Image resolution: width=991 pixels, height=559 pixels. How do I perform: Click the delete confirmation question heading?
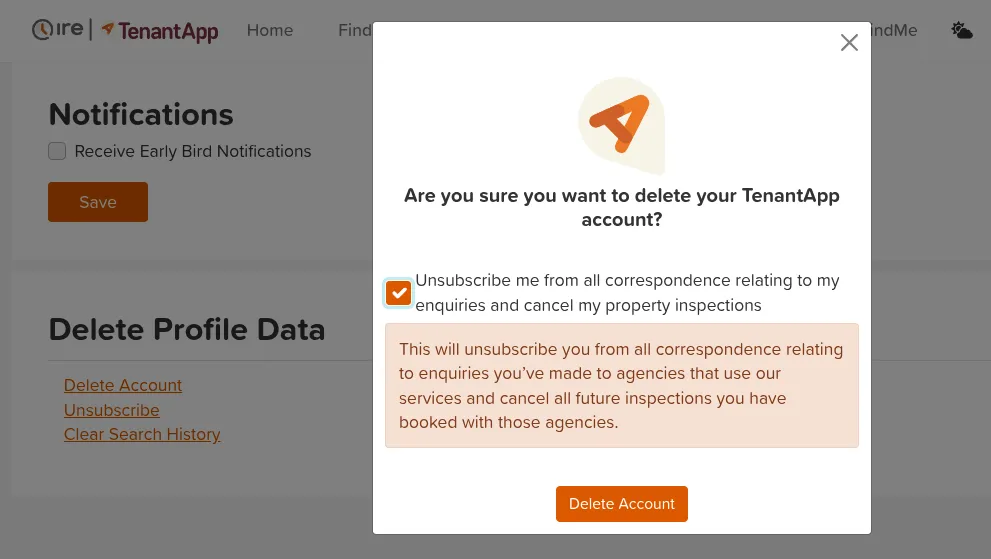[621, 207]
